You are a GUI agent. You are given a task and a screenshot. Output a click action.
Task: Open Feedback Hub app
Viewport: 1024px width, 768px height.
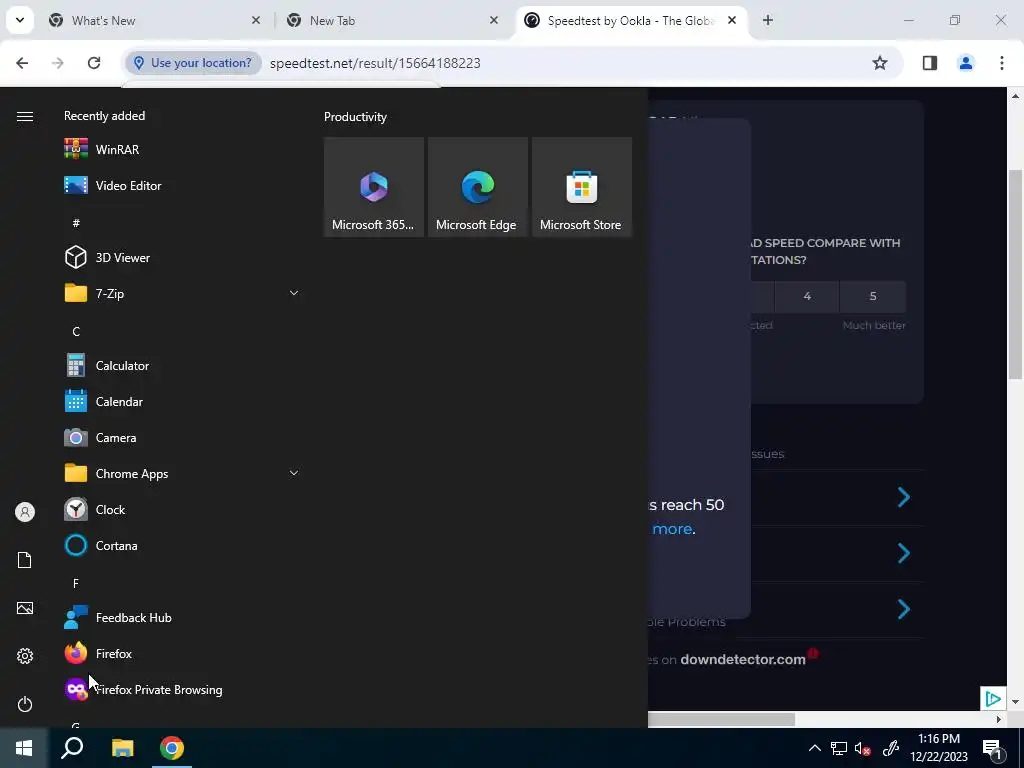[x=182, y=618]
